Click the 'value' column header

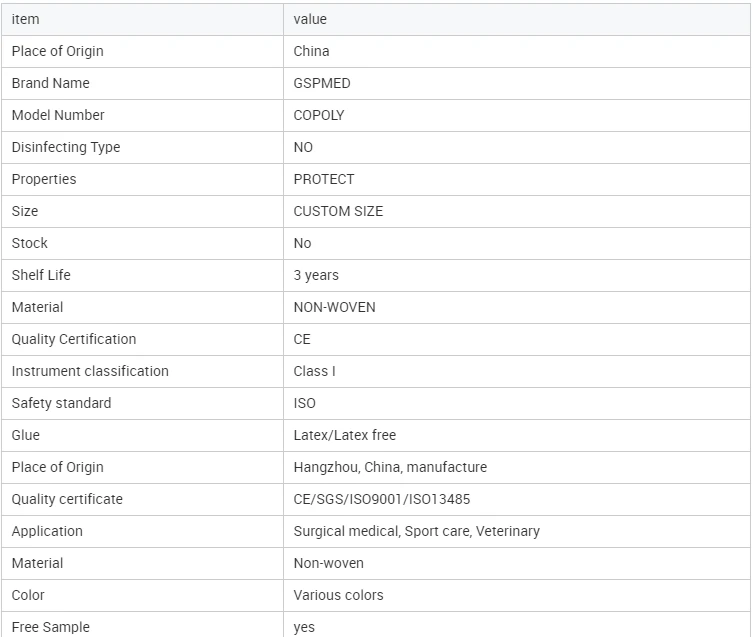(x=517, y=19)
